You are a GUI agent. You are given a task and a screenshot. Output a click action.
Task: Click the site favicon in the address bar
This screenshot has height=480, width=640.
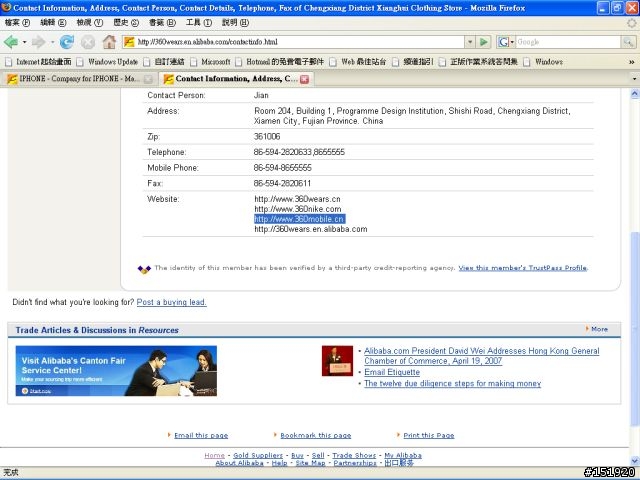tap(129, 42)
